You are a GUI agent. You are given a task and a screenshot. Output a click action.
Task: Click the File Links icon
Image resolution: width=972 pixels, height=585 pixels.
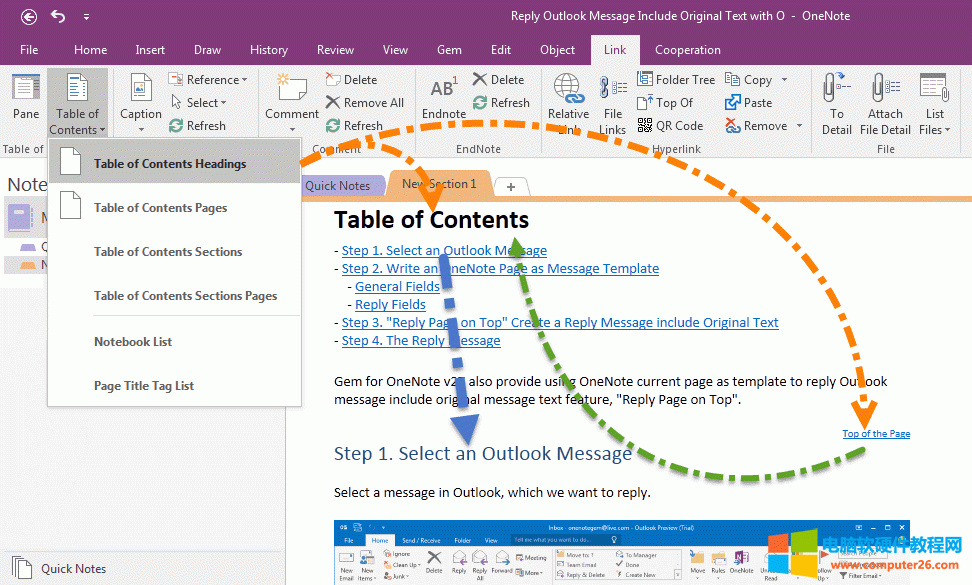click(x=613, y=102)
